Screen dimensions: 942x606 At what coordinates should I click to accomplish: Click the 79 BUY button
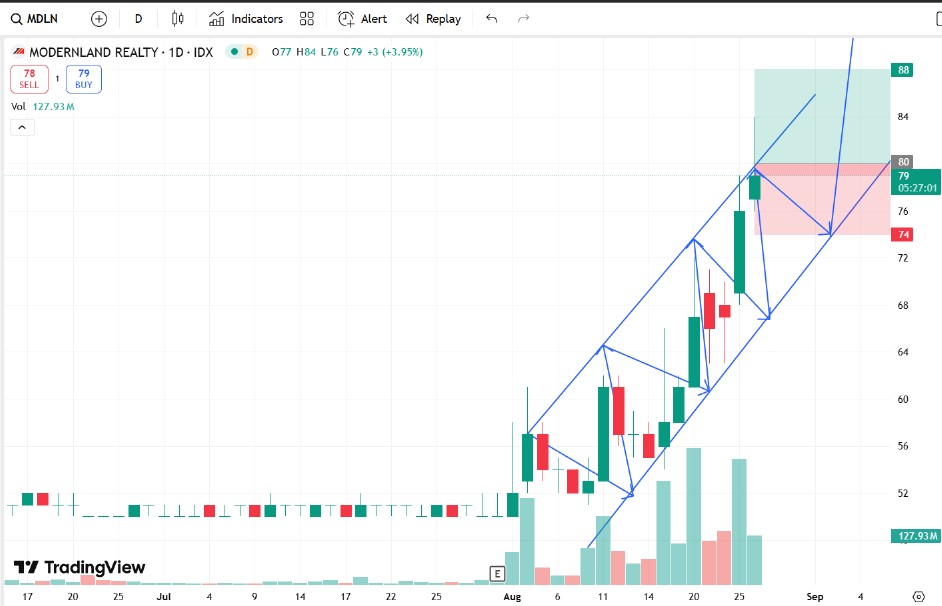click(x=84, y=79)
